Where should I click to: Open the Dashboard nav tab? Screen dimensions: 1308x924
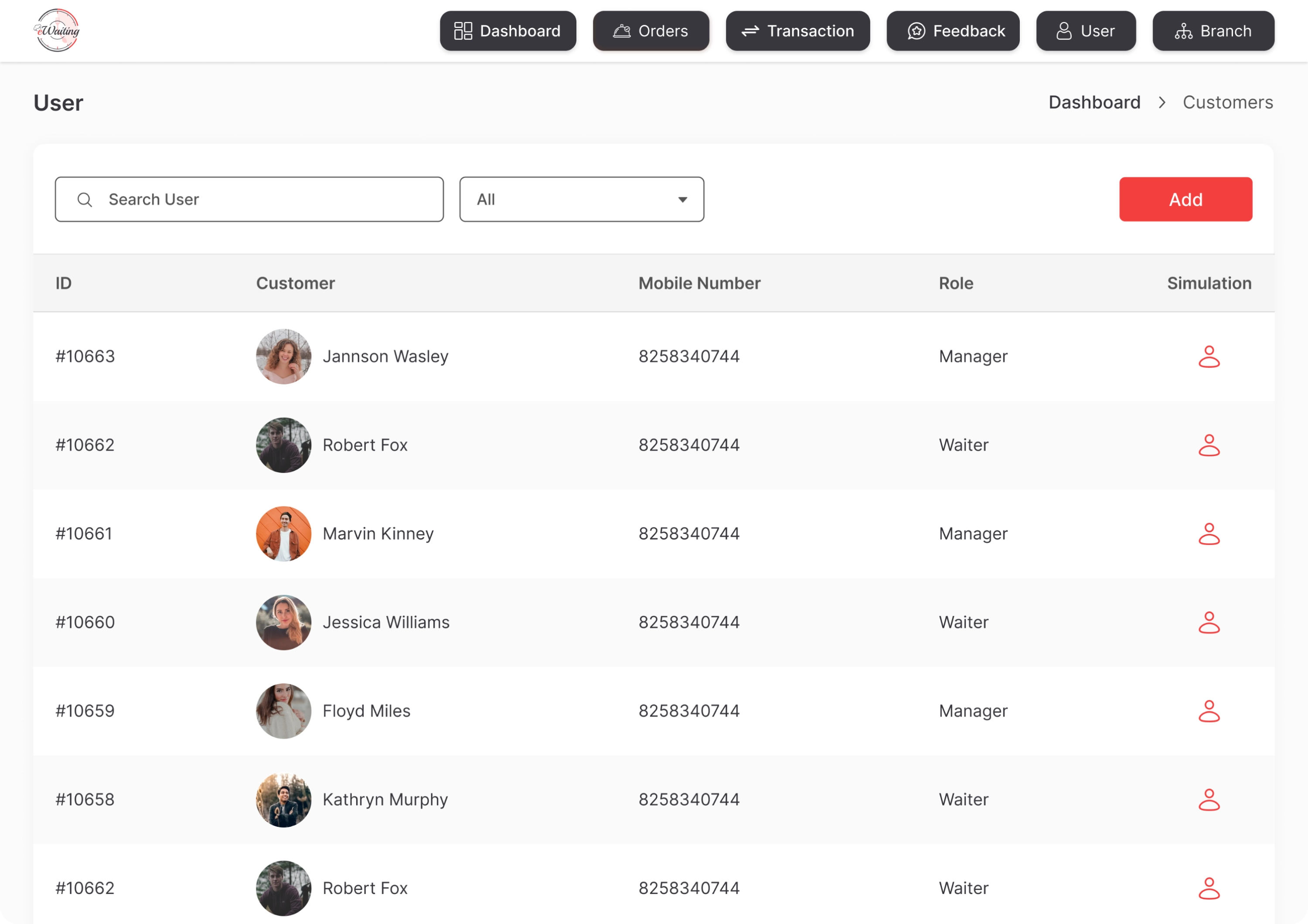coord(508,31)
